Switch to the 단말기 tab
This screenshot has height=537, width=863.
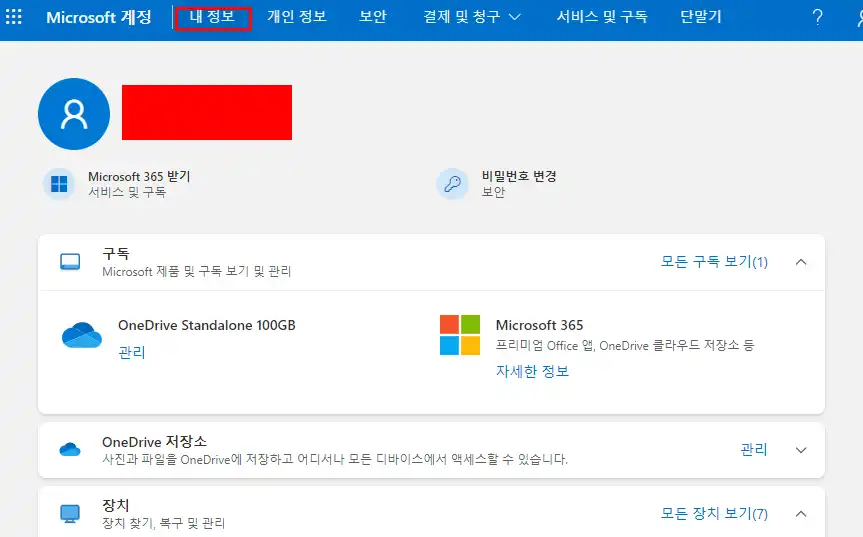(x=701, y=17)
